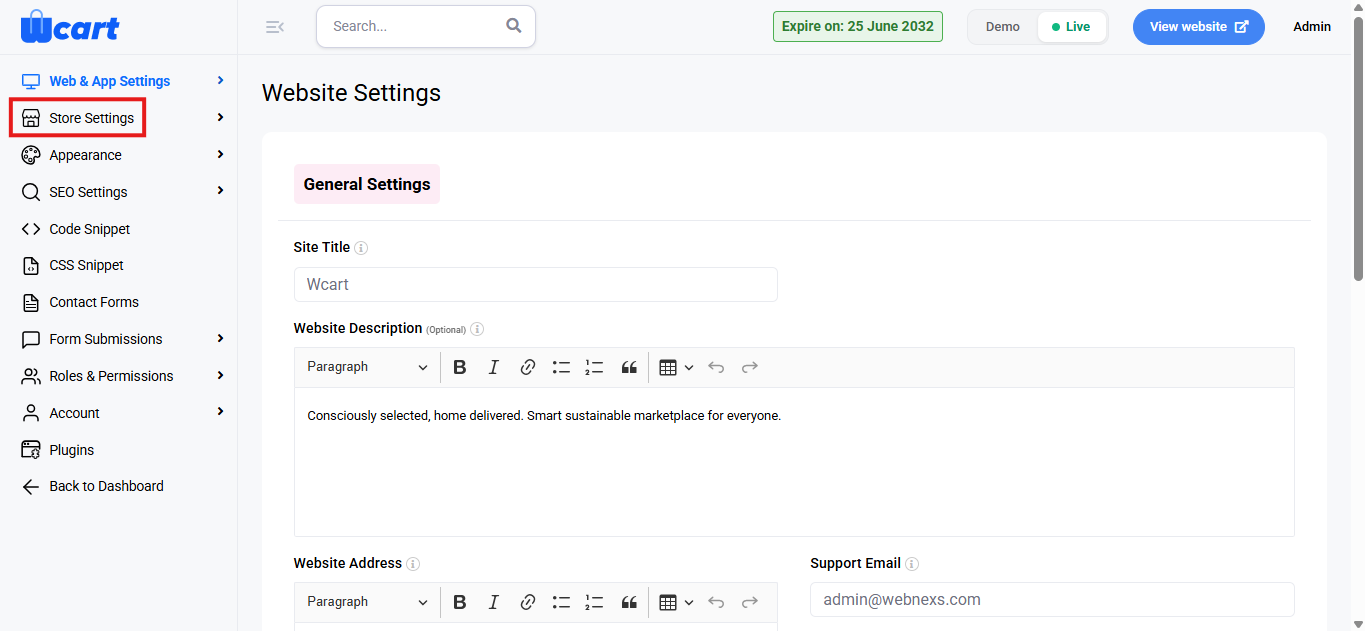Viewport: 1365px width, 631px height.
Task: Expand Roles & Permissions chevron
Action: pos(221,375)
